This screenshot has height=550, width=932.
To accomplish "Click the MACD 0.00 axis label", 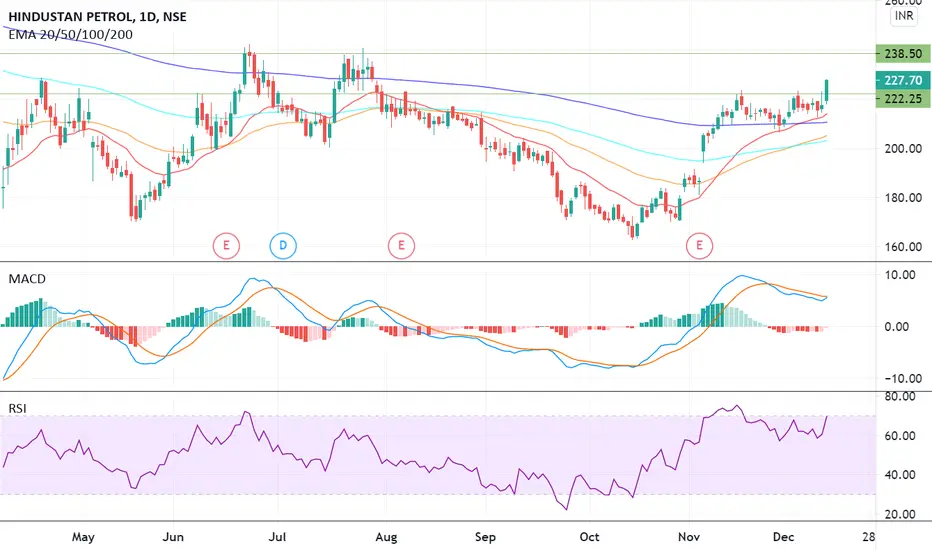I will pos(897,326).
